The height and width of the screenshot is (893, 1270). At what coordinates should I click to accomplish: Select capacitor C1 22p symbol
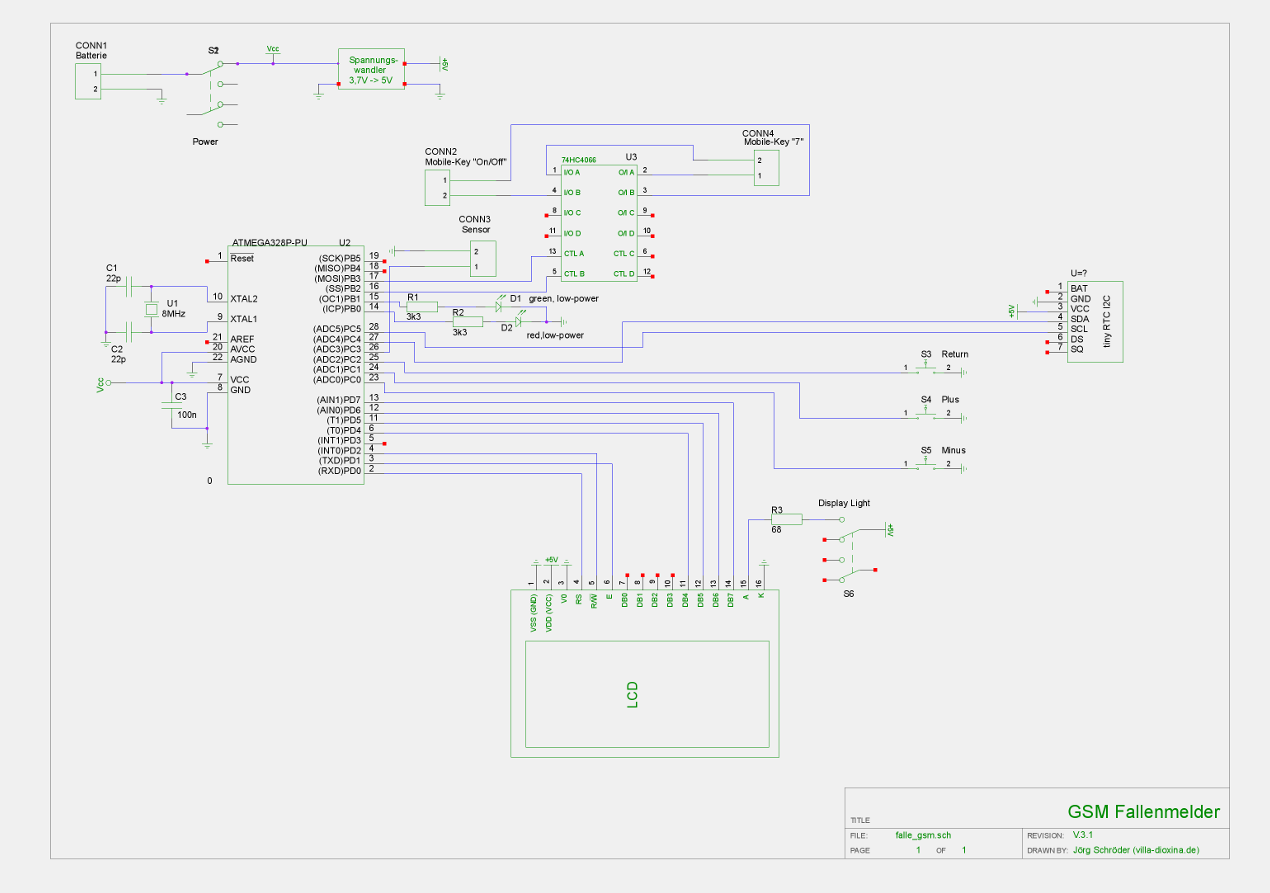130,289
